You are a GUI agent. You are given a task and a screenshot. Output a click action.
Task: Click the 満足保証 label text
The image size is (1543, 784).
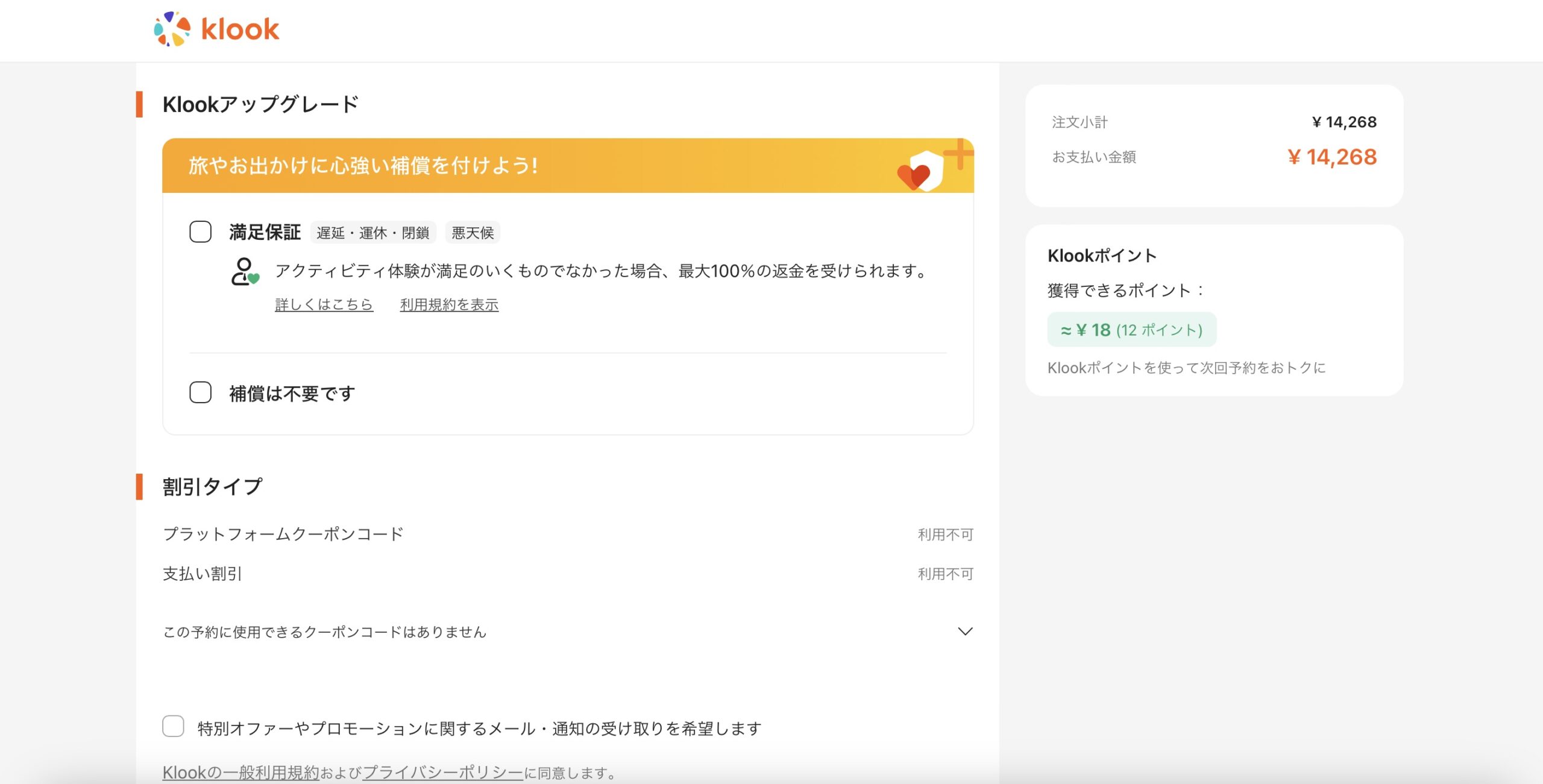(x=265, y=233)
